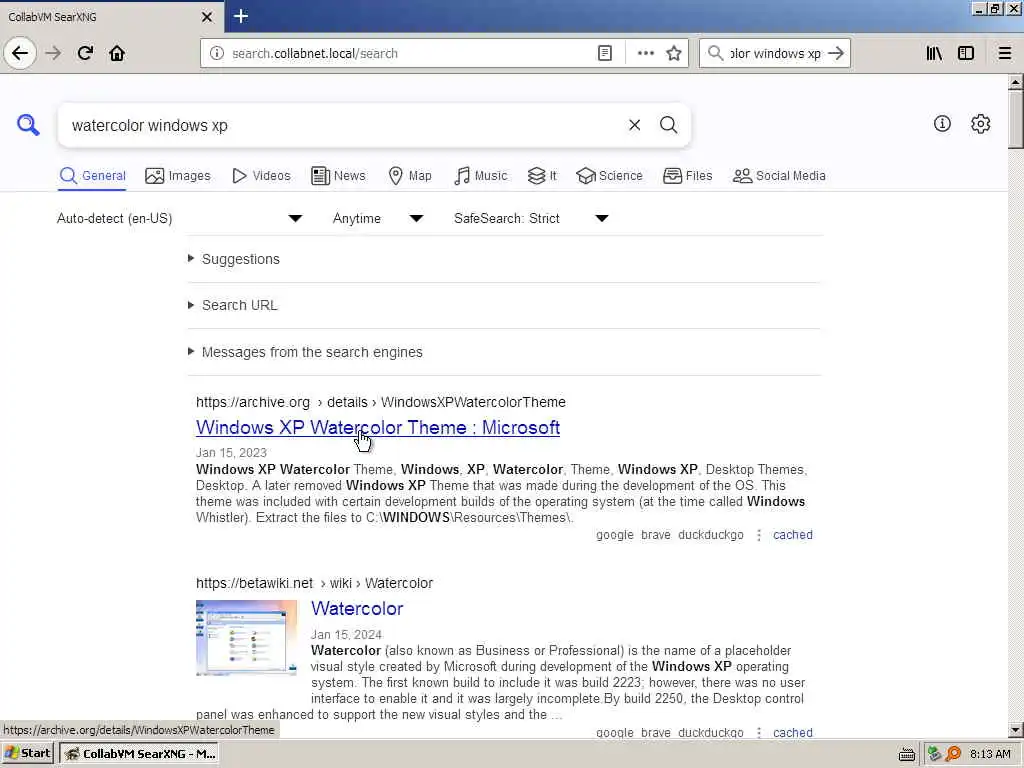Open the browser home page

coord(117,53)
